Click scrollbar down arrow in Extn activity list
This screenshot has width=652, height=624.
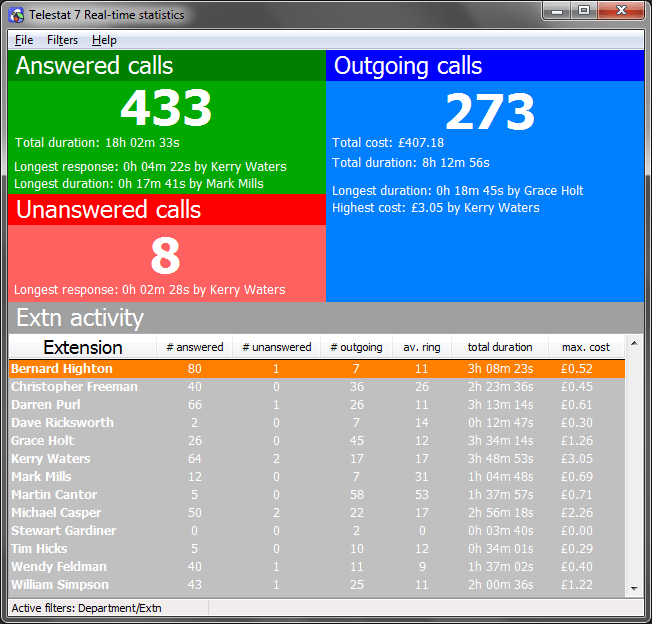pos(634,588)
